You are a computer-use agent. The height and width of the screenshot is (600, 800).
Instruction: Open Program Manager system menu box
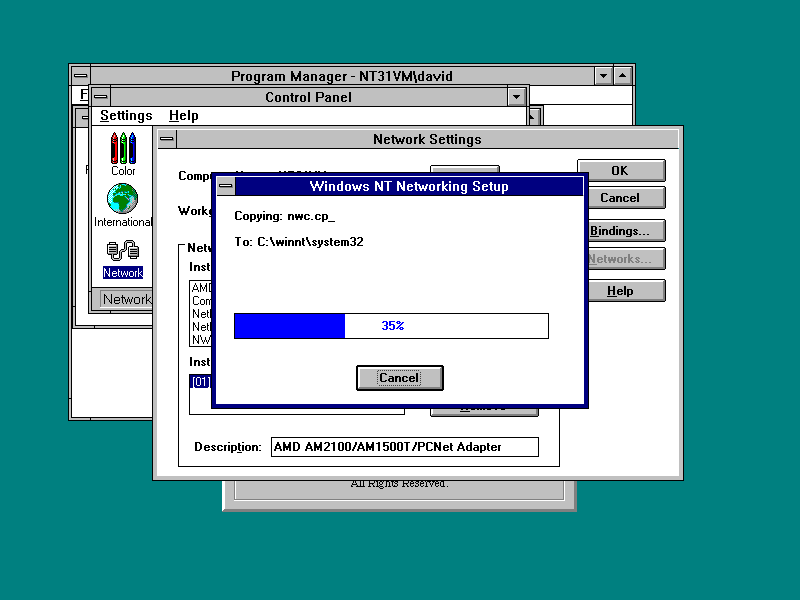pyautogui.click(x=80, y=76)
